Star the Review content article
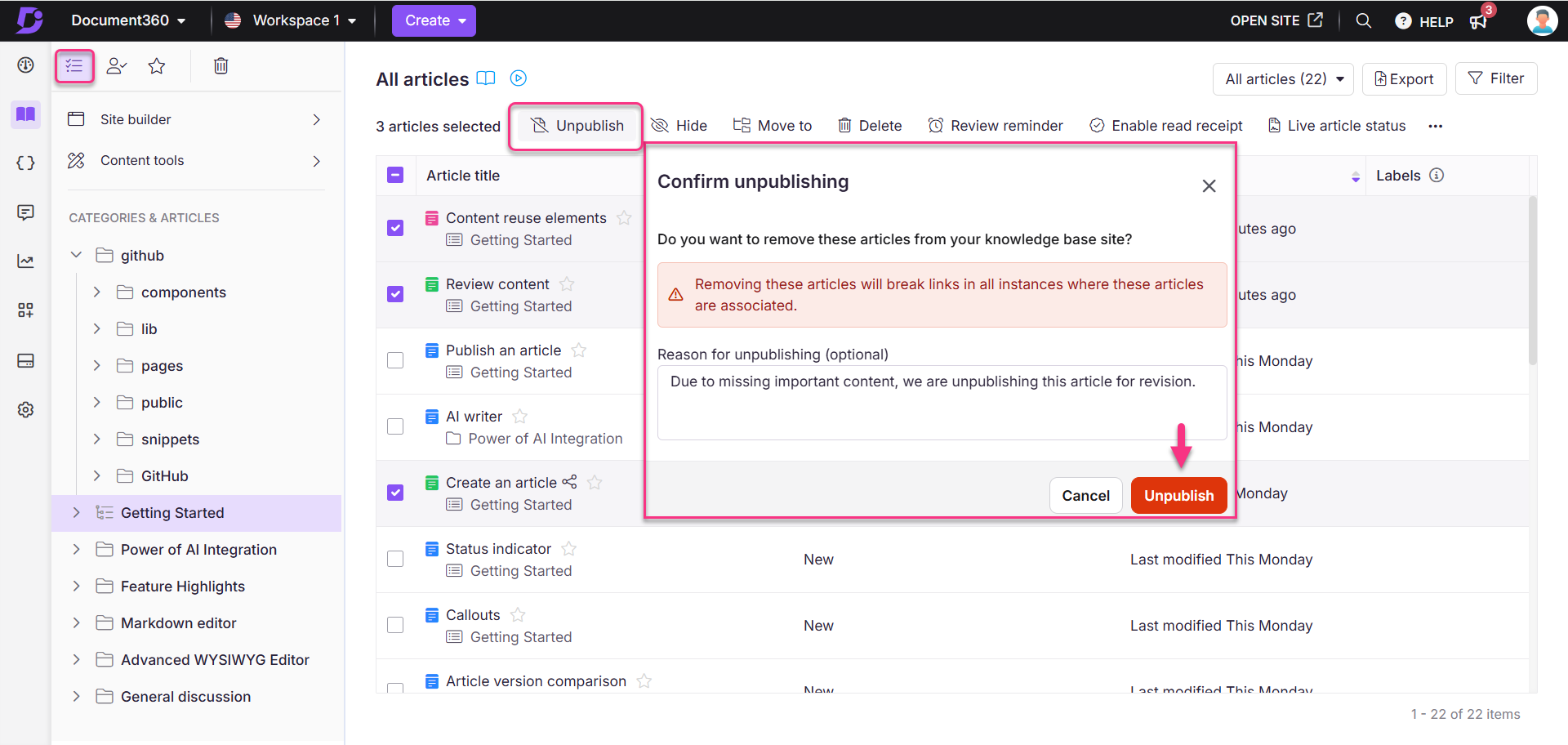 [567, 283]
